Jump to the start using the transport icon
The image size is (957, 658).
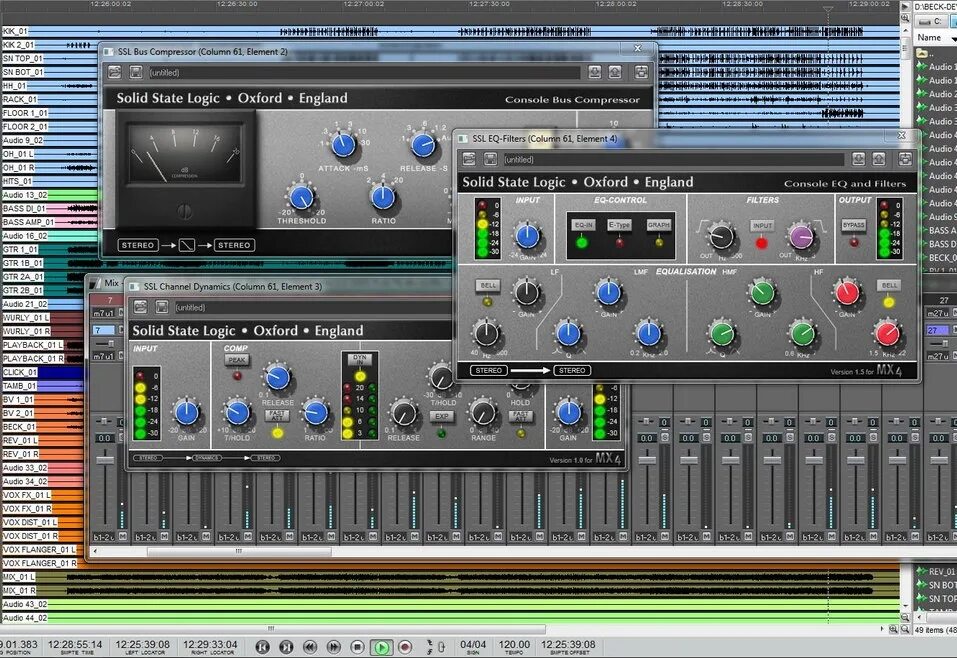262,647
